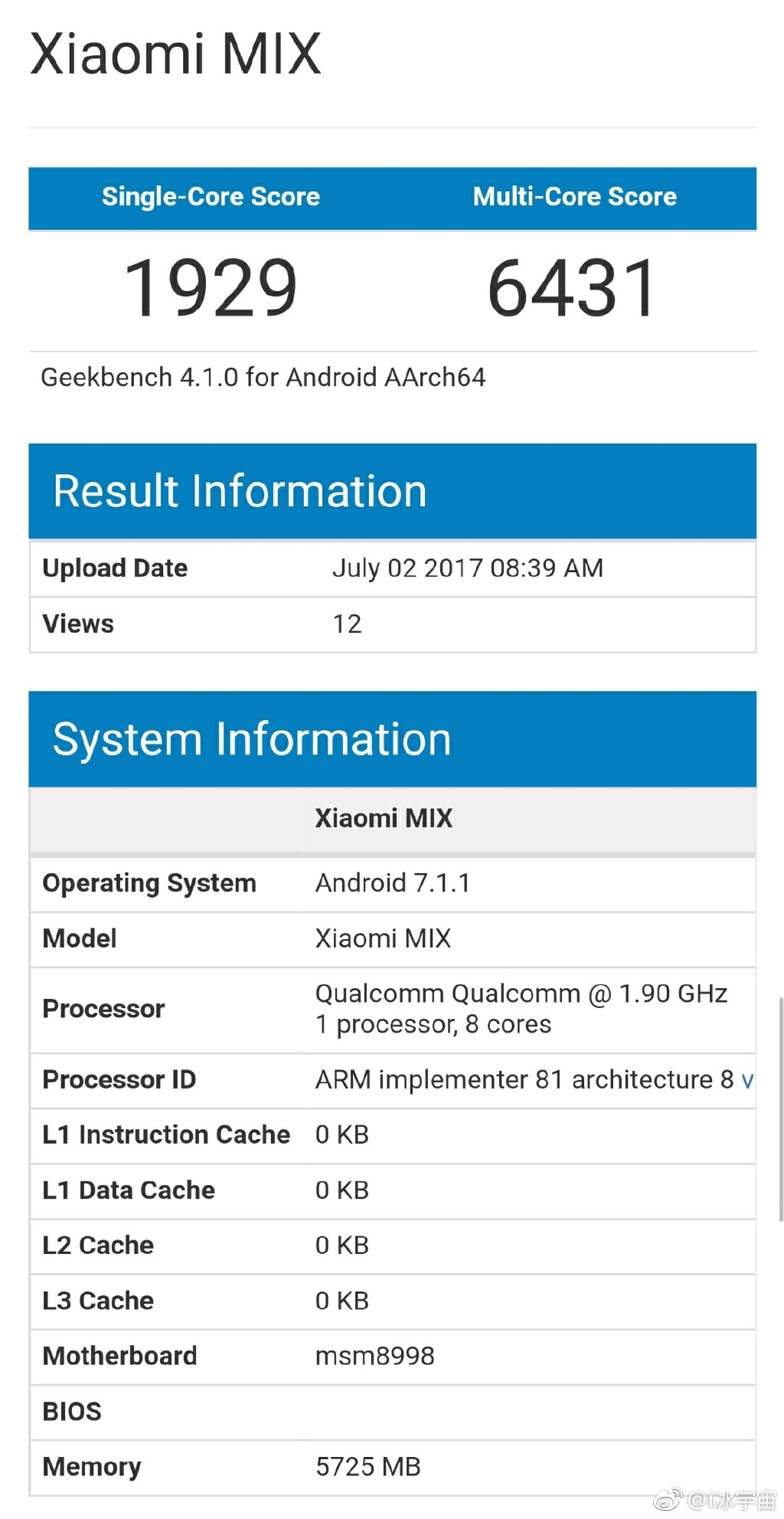Click the Views count row
This screenshot has height=1519, width=784.
(392, 624)
